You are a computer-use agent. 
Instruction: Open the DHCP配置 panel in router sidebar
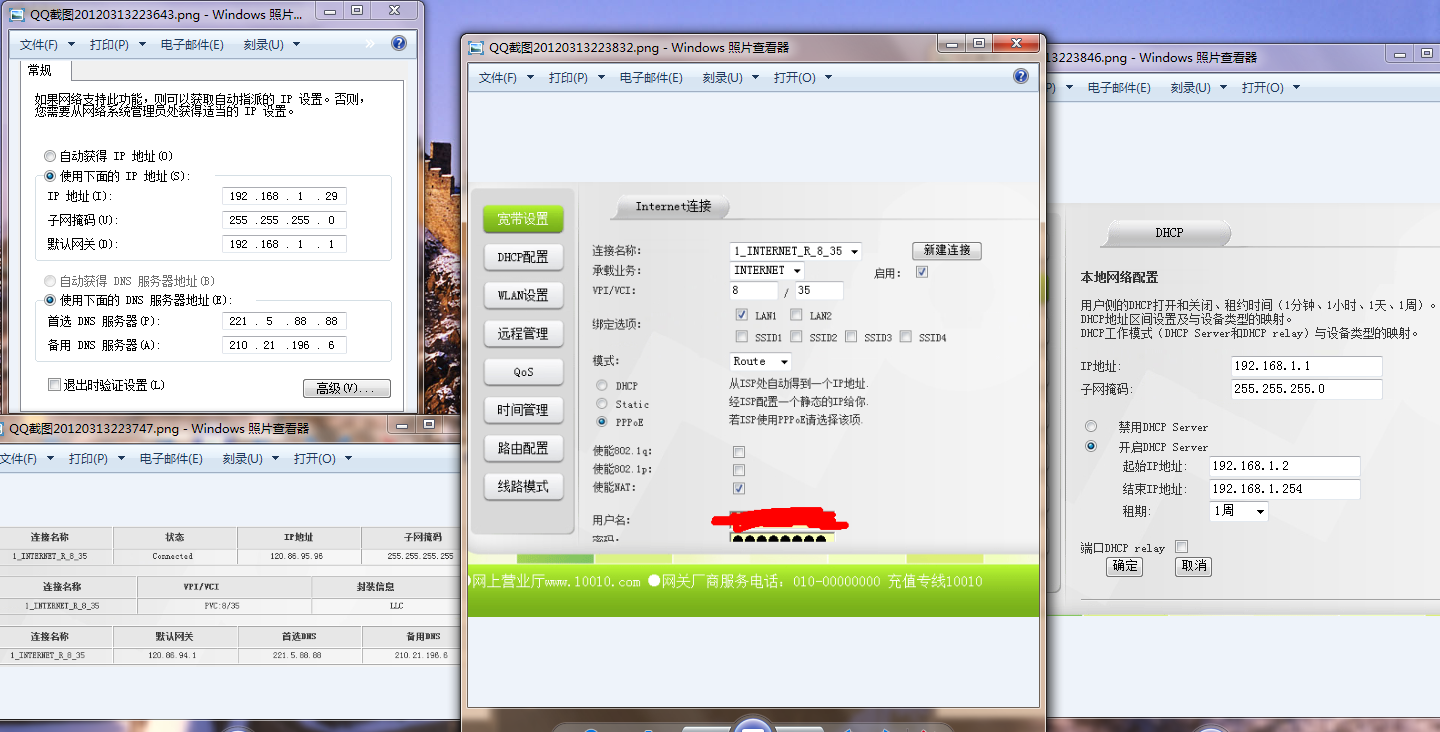523,257
